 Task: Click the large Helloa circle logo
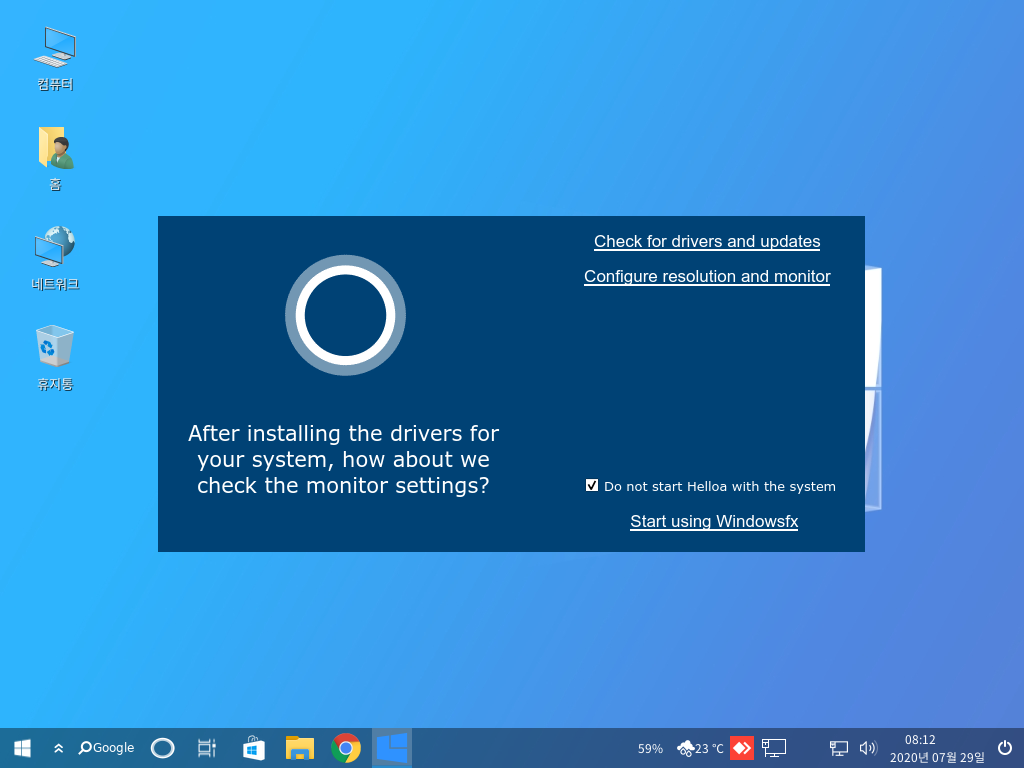345,315
